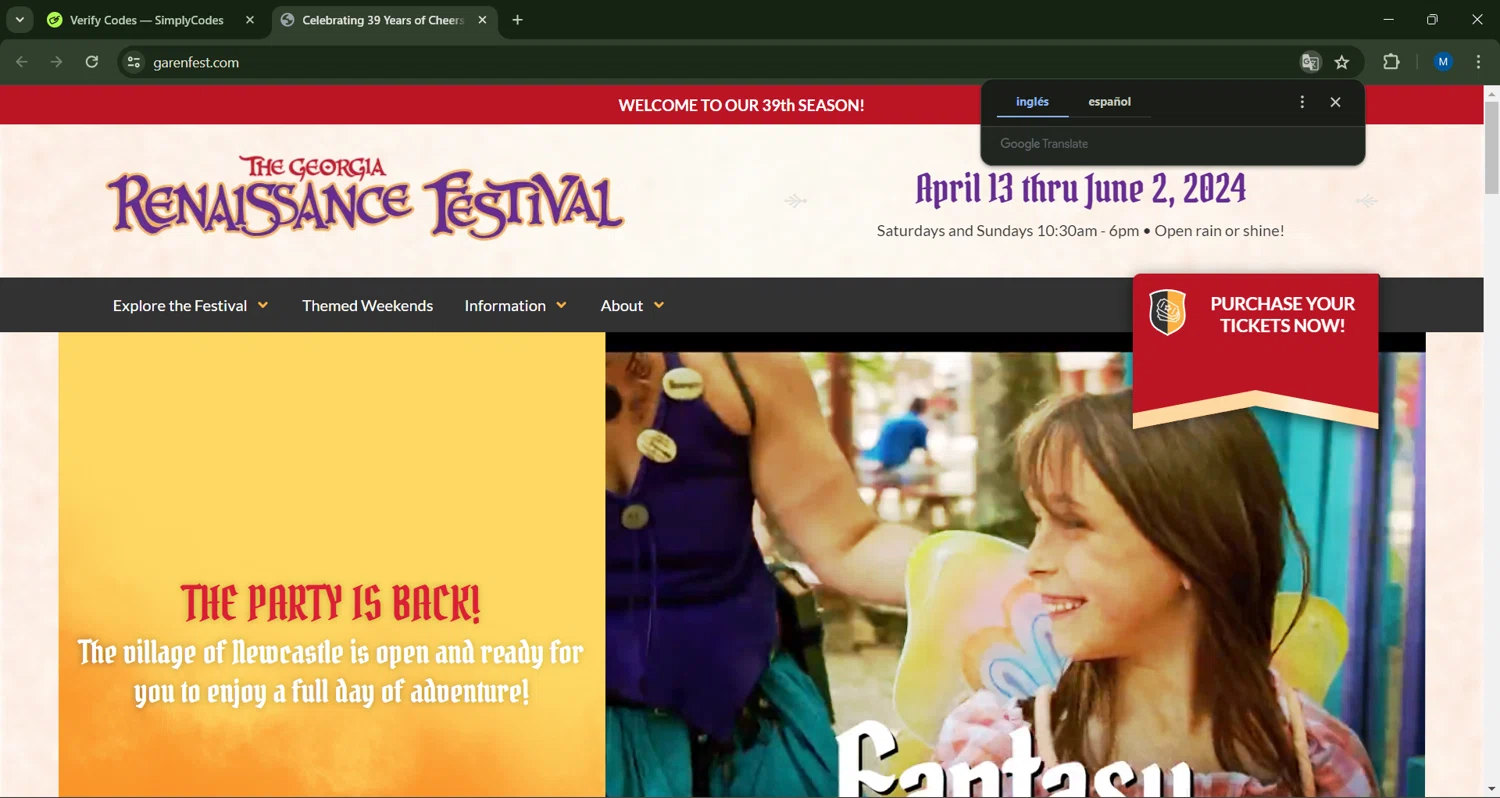Go back to the previous page

[22, 62]
